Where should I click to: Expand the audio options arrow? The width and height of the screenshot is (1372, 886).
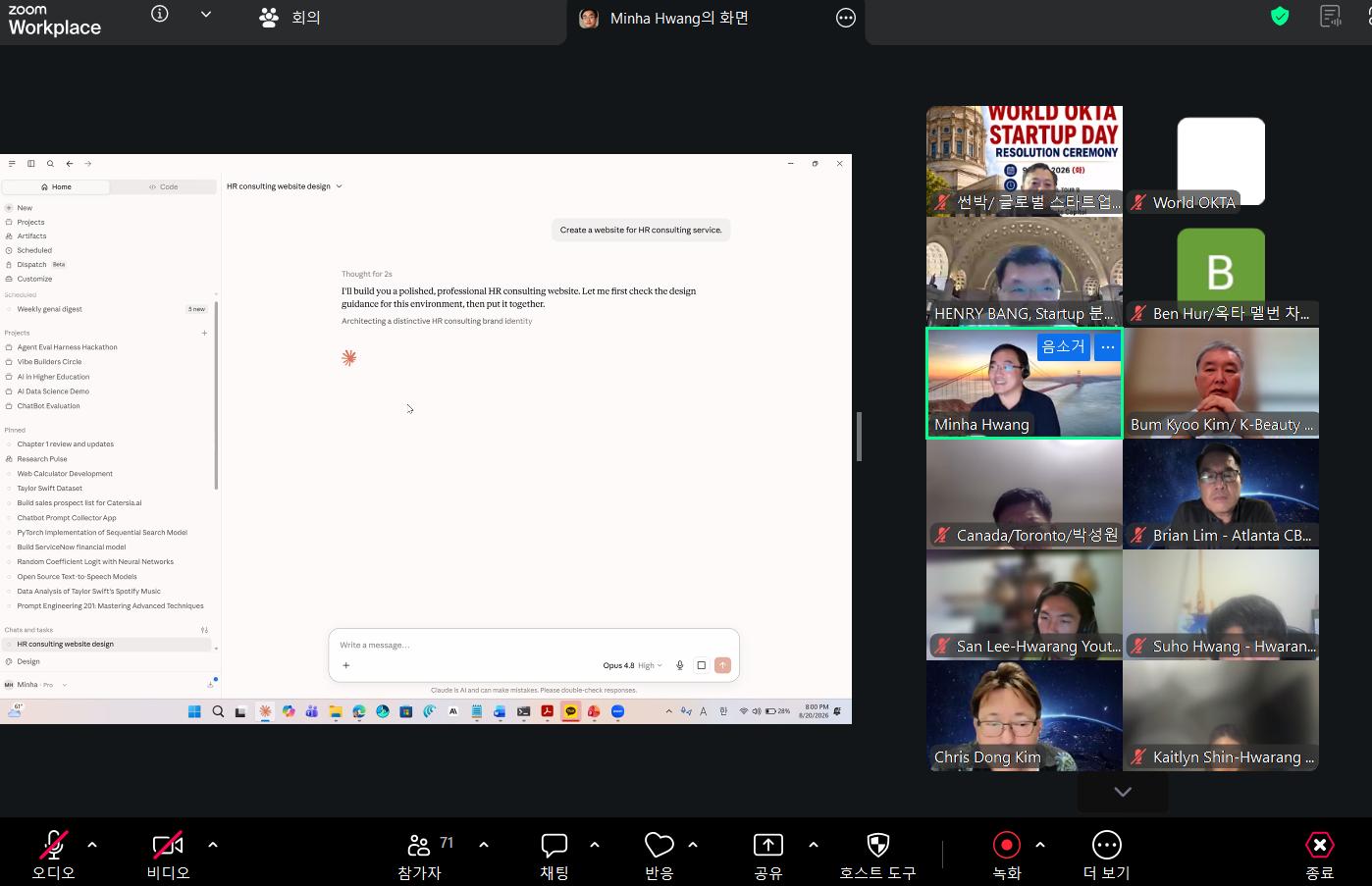tap(92, 844)
